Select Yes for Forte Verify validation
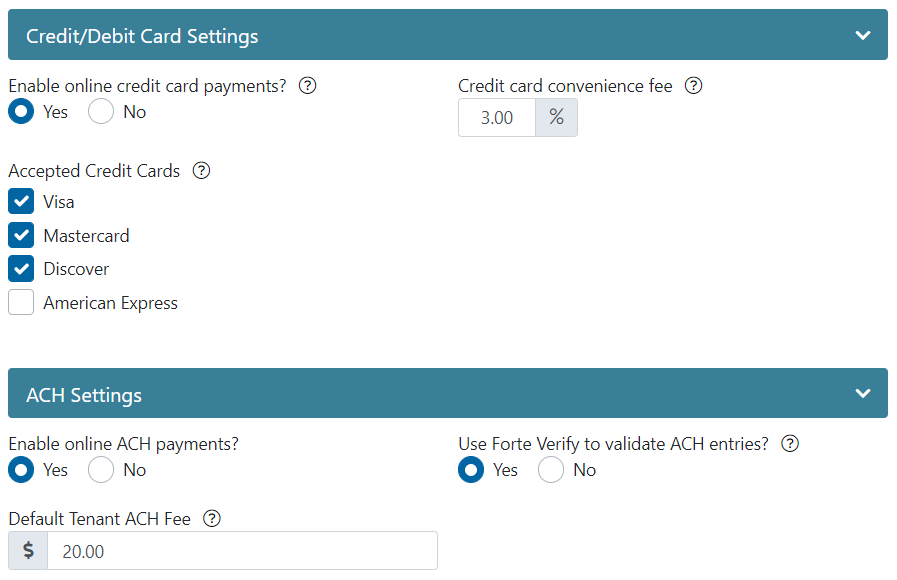Screen dimensions: 897x580 [471, 470]
